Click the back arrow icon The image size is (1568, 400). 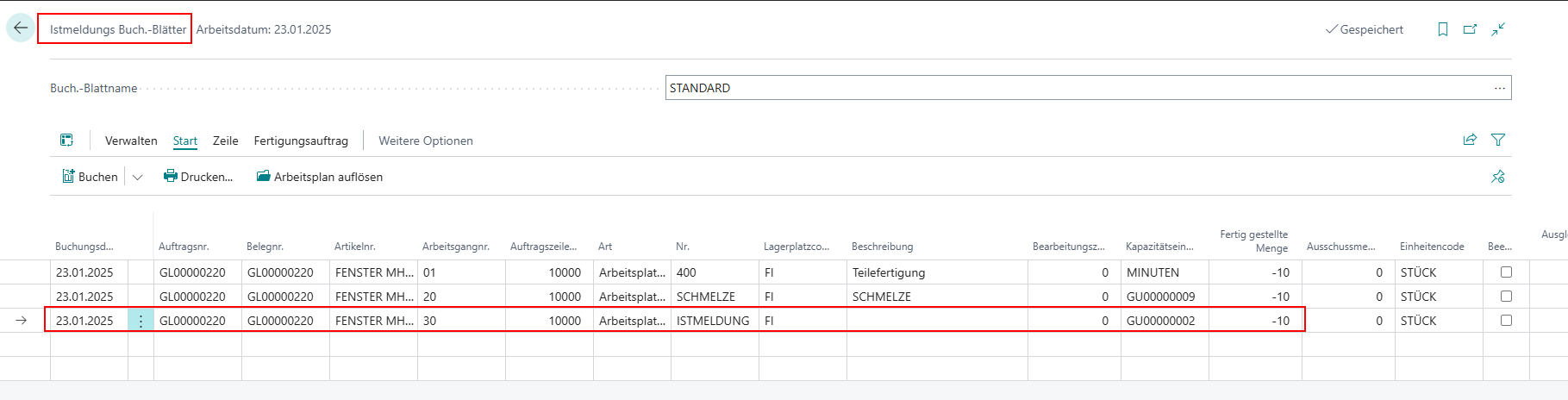pos(21,28)
